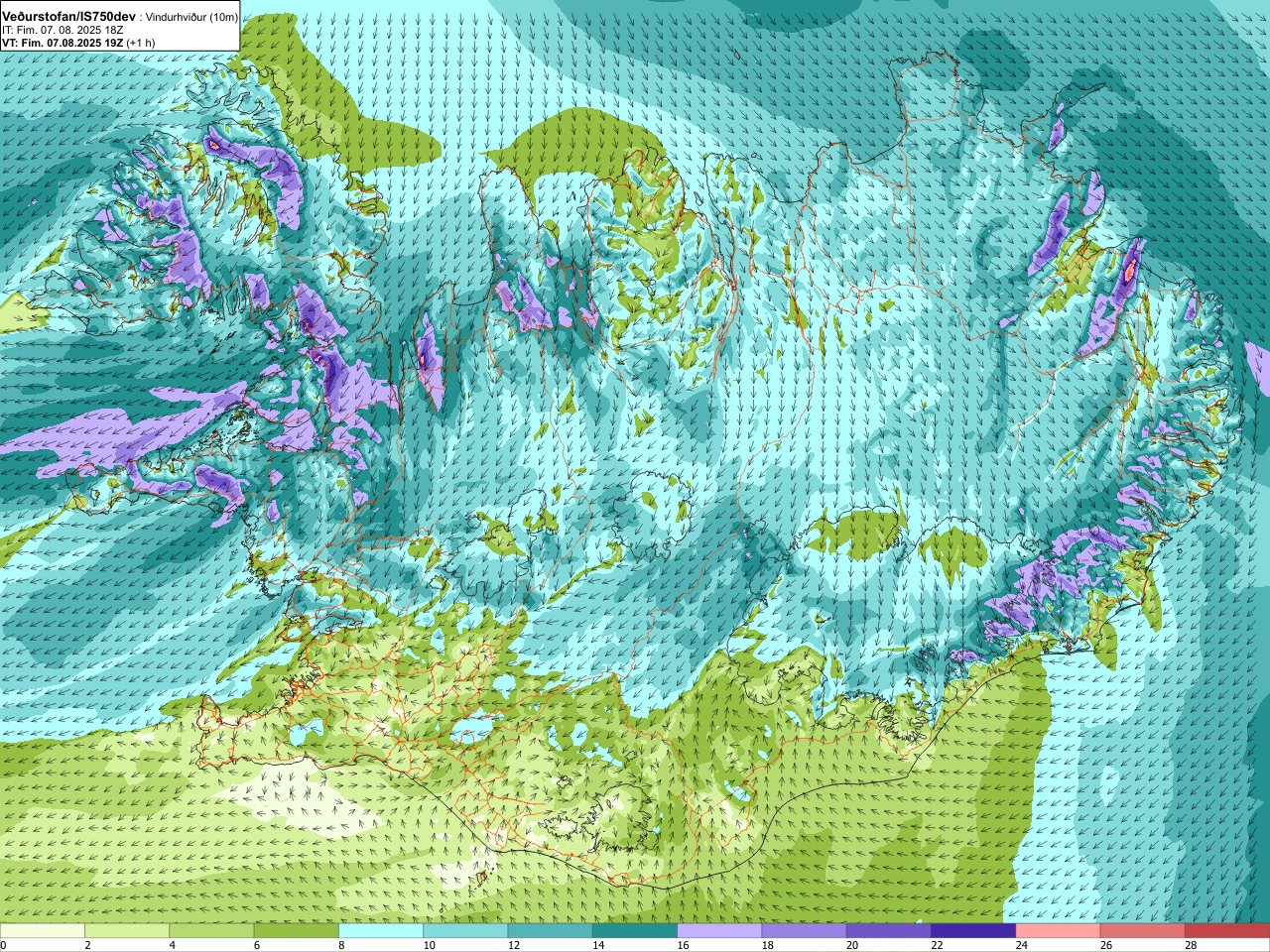Click the 8–10 light cyan legend swatch

(381, 931)
